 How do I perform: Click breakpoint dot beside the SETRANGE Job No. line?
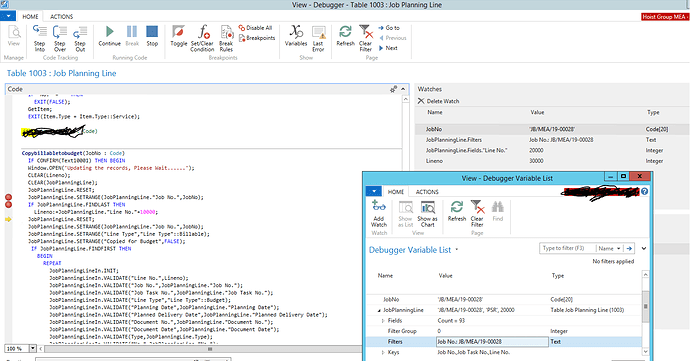8,197
